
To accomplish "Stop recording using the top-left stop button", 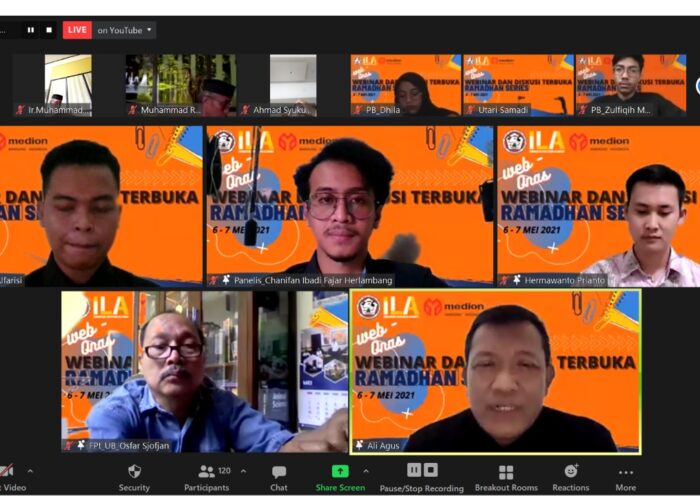I will (x=49, y=30).
